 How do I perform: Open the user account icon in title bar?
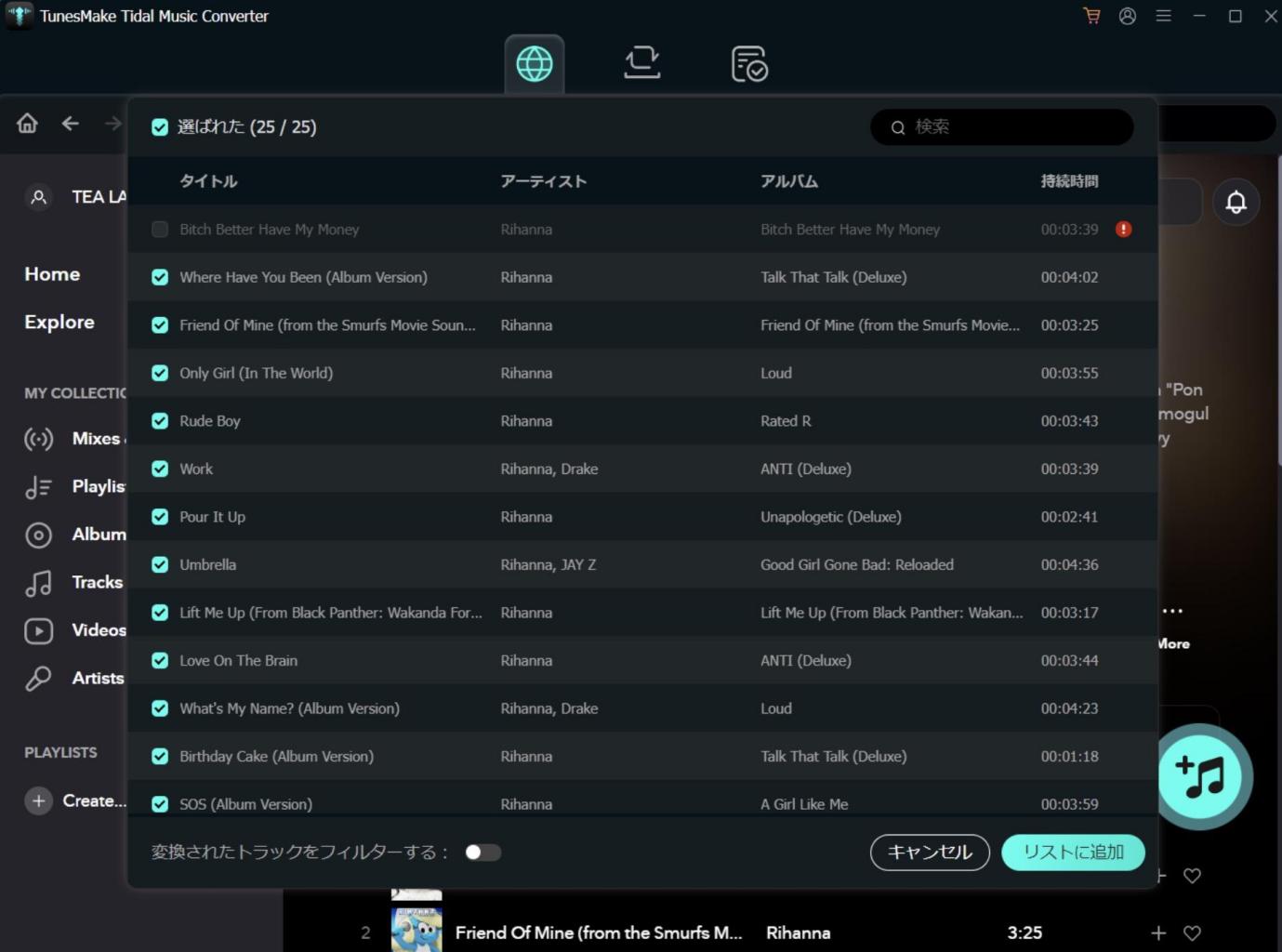[x=1128, y=16]
